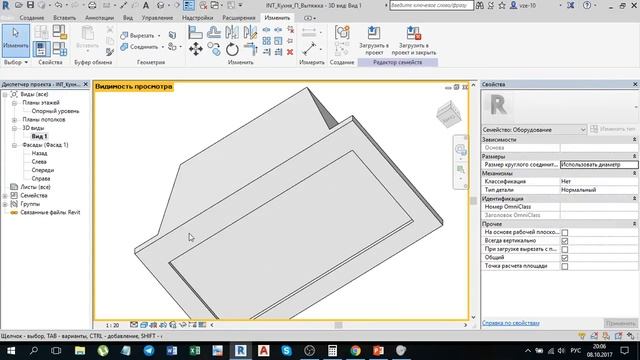Close the Project Browser panel
The width and height of the screenshot is (640, 360).
[x=86, y=84]
